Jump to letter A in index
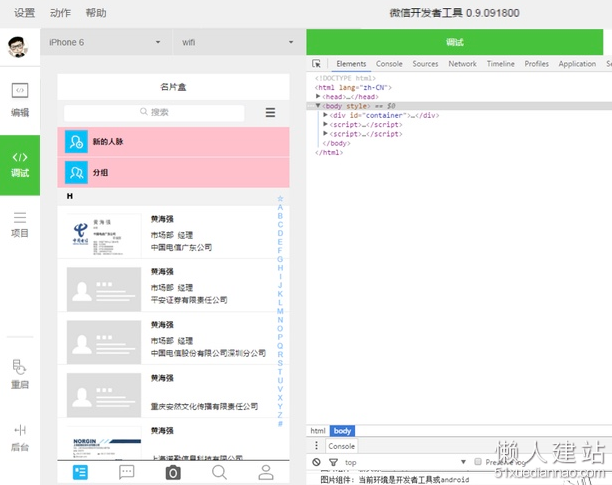612x485 pixels. (280, 207)
